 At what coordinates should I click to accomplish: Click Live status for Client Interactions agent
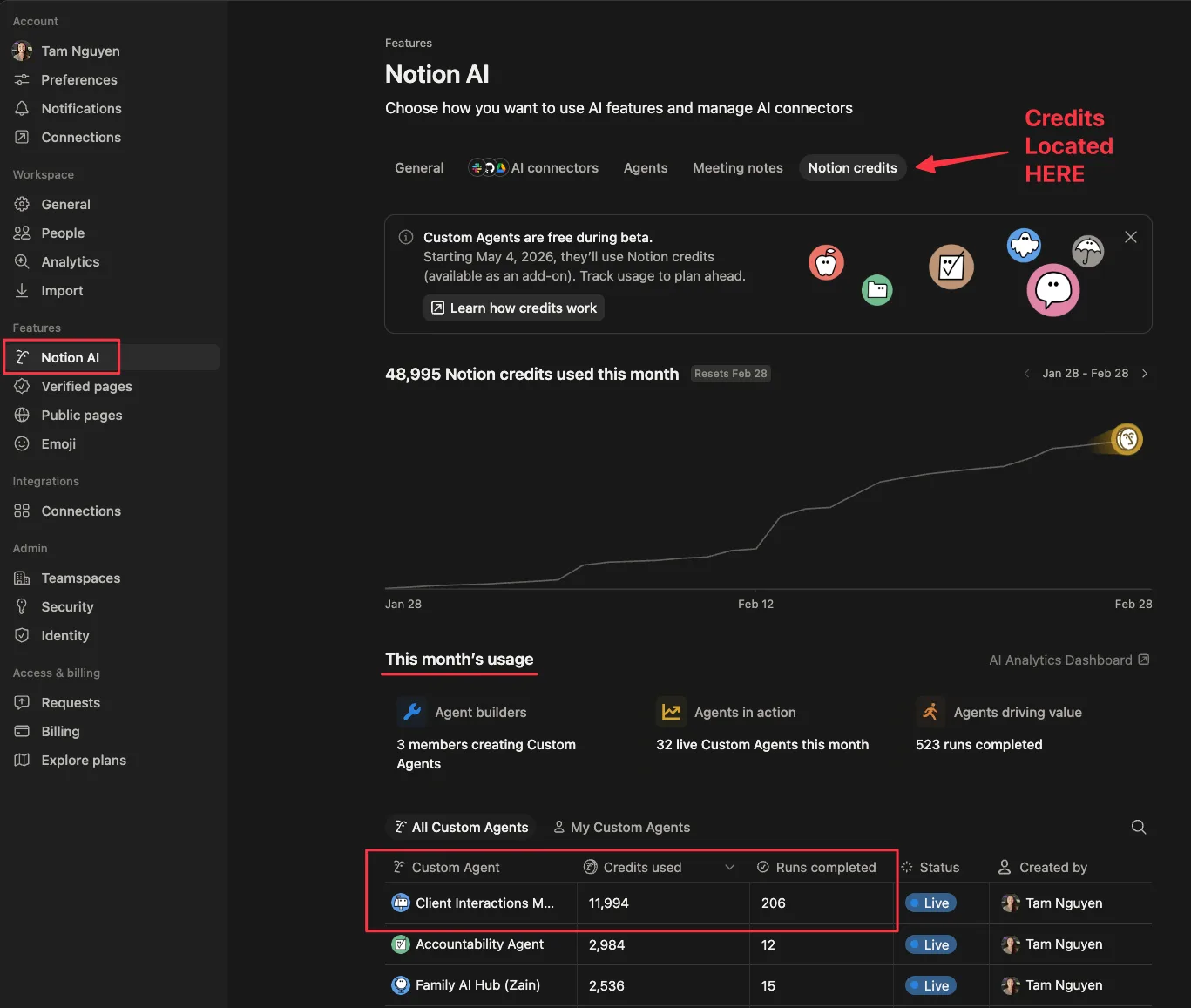tap(930, 903)
